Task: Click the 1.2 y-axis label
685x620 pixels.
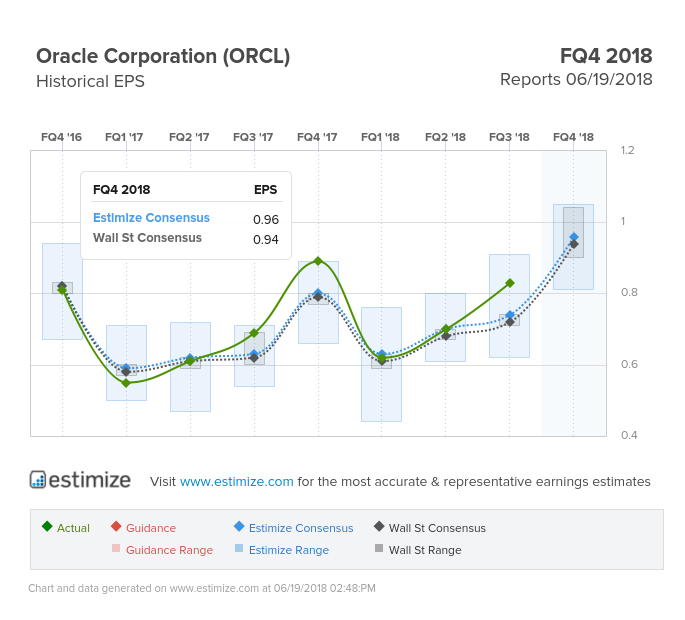Action: tap(627, 150)
